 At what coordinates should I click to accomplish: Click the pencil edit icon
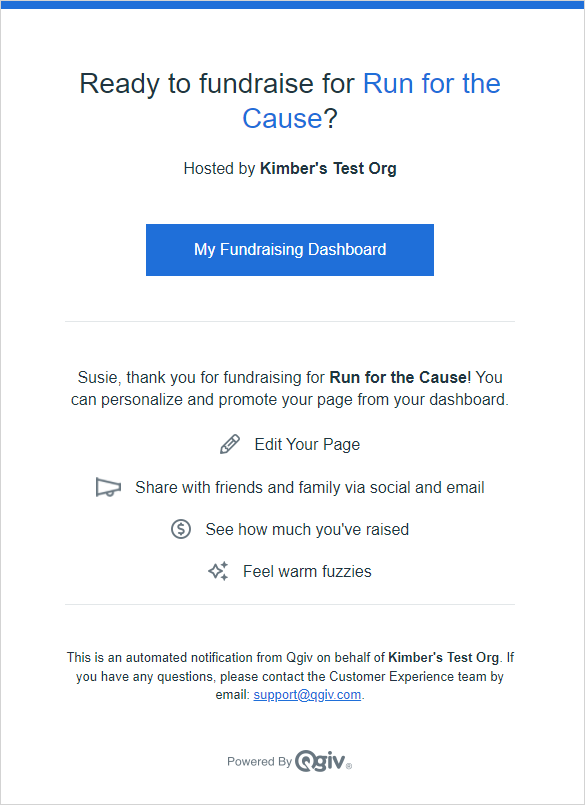tap(230, 444)
